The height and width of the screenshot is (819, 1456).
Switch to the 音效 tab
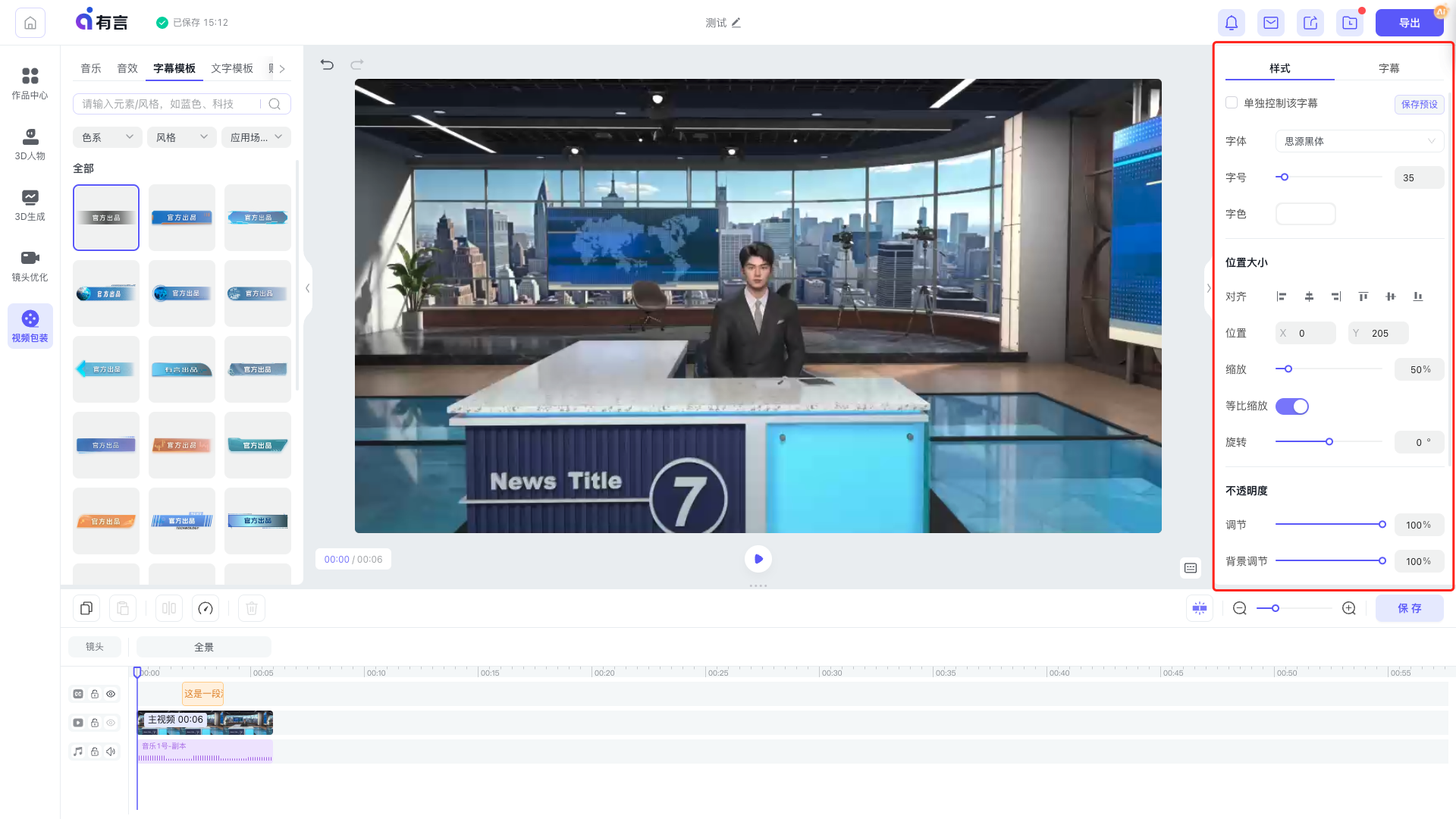[127, 68]
